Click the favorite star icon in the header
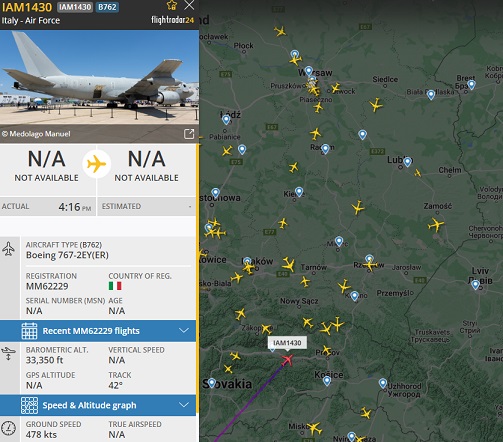503x442 pixels. pos(172,5)
